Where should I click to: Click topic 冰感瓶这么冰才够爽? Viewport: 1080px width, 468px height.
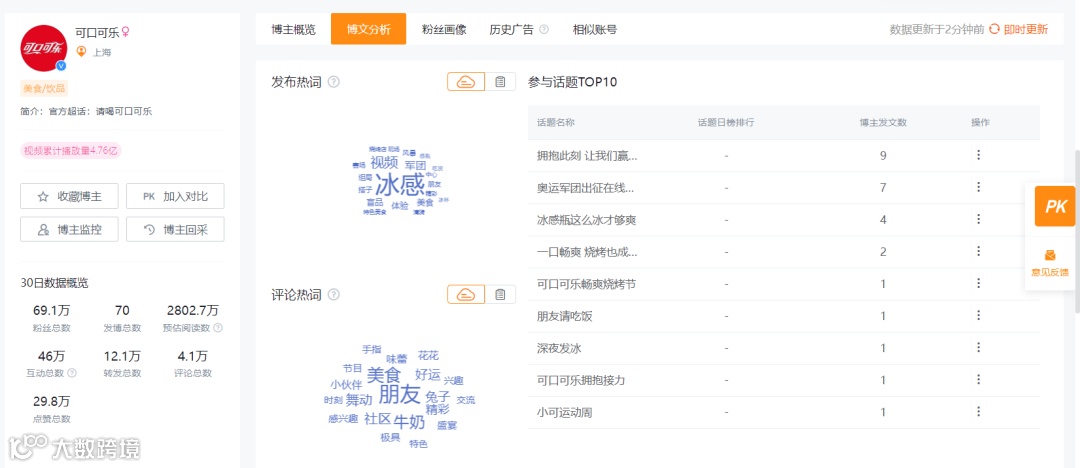(x=586, y=220)
